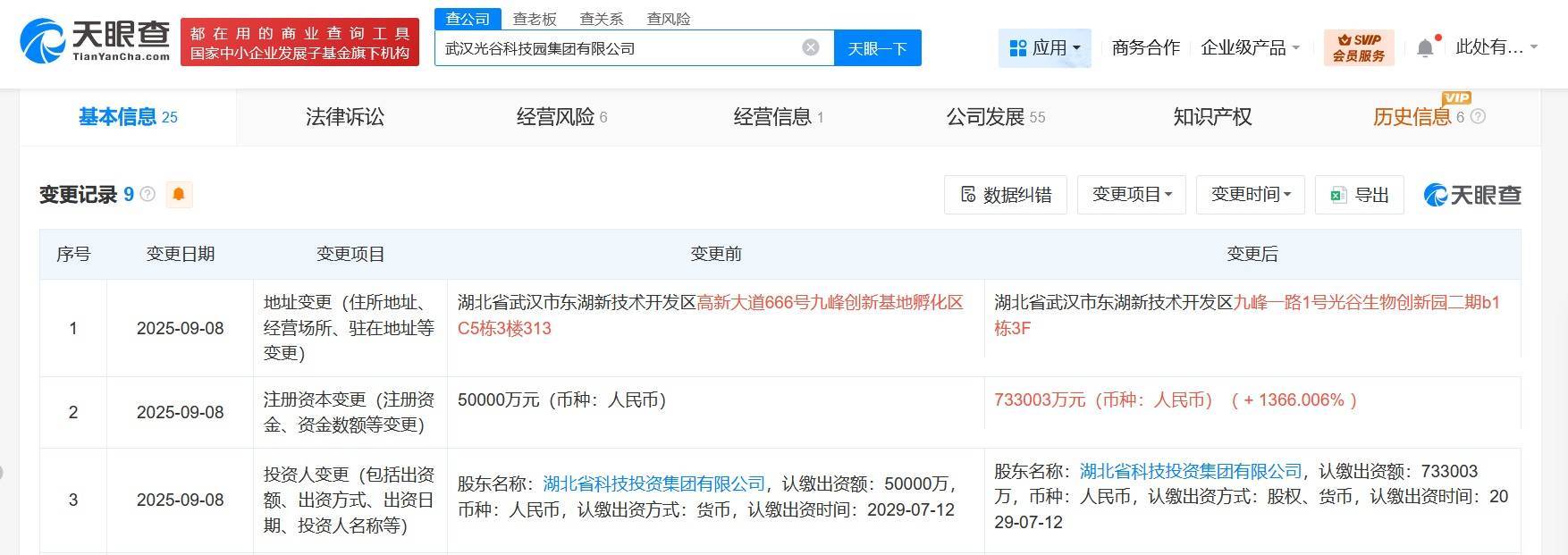Clear the search box with the X icon
This screenshot has height=555, width=1568.
[x=811, y=47]
